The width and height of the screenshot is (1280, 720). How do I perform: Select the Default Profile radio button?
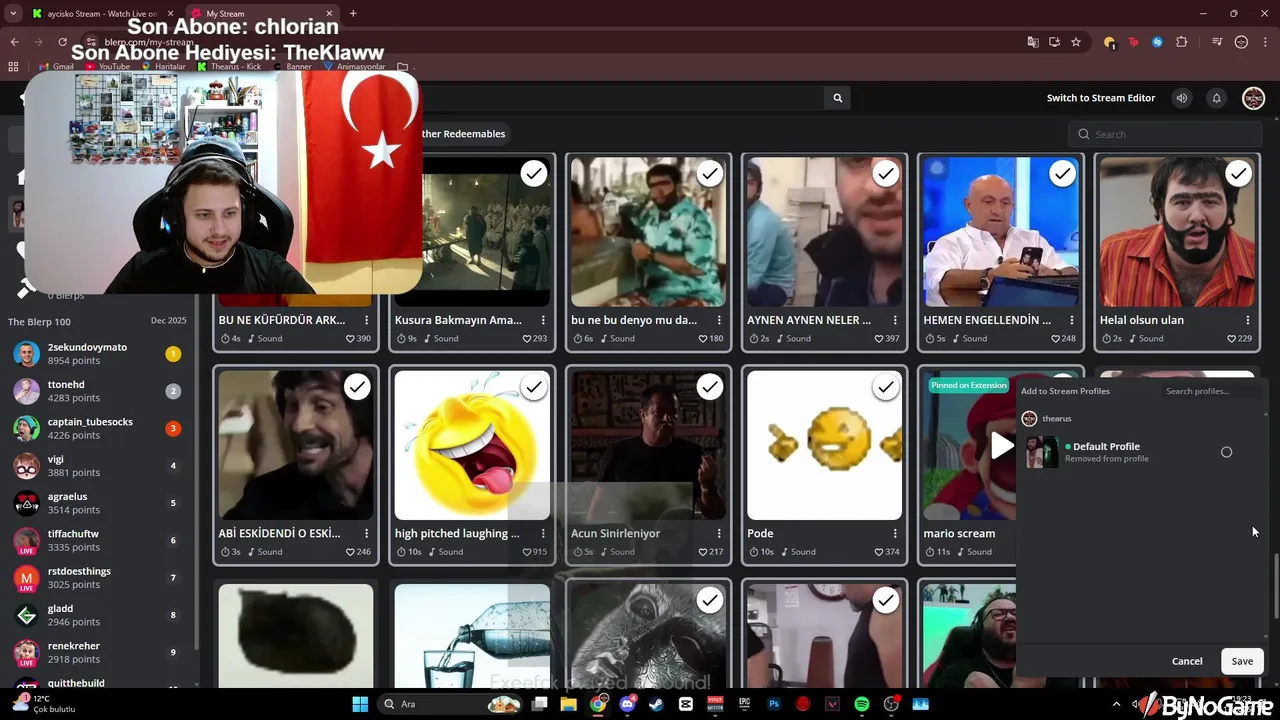[1226, 452]
